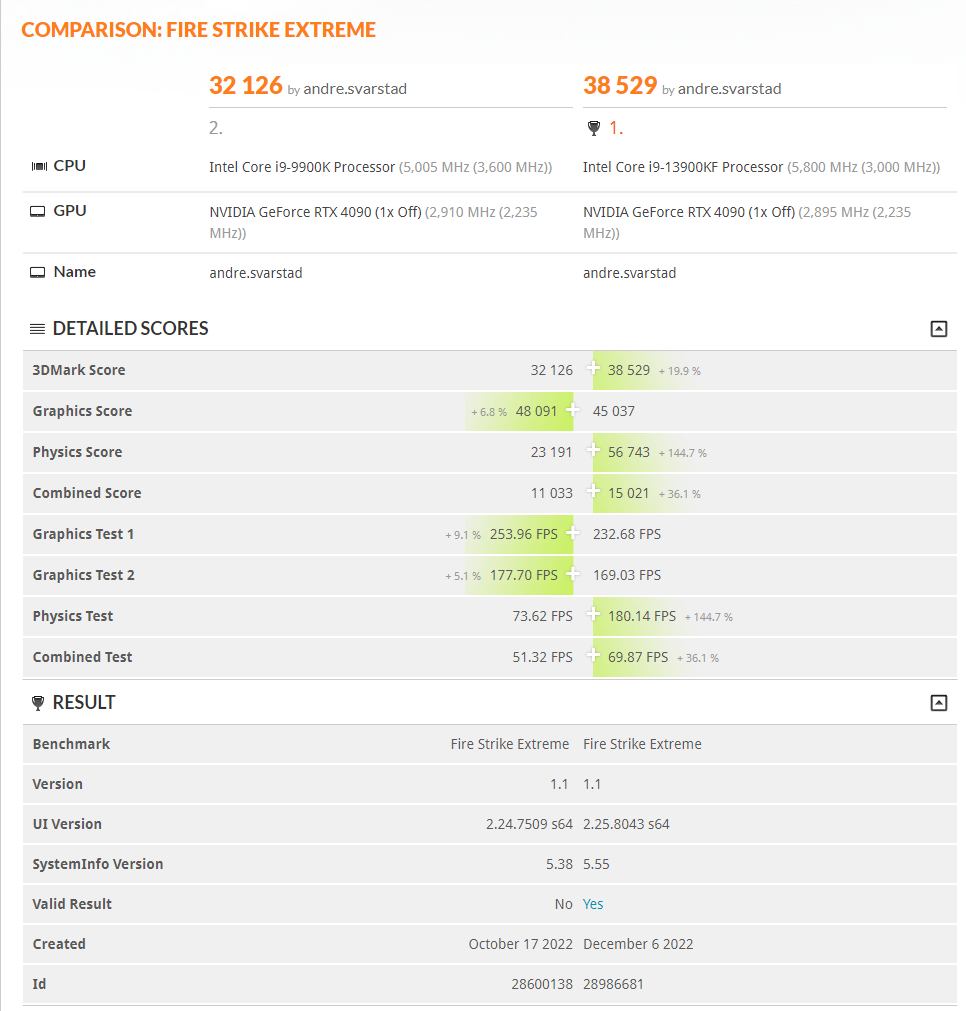Click the GPU monitor icon
Image resolution: width=966 pixels, height=1011 pixels.
(x=38, y=211)
